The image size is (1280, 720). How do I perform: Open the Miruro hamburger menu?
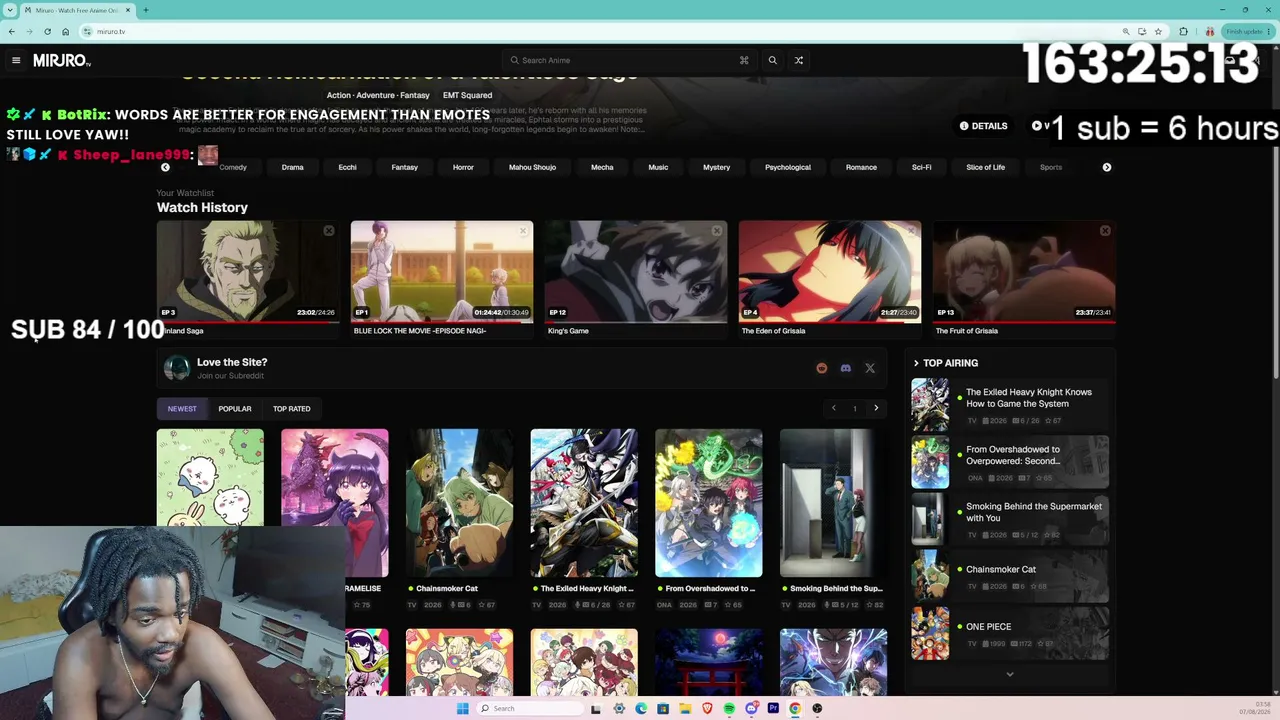[x=16, y=60]
